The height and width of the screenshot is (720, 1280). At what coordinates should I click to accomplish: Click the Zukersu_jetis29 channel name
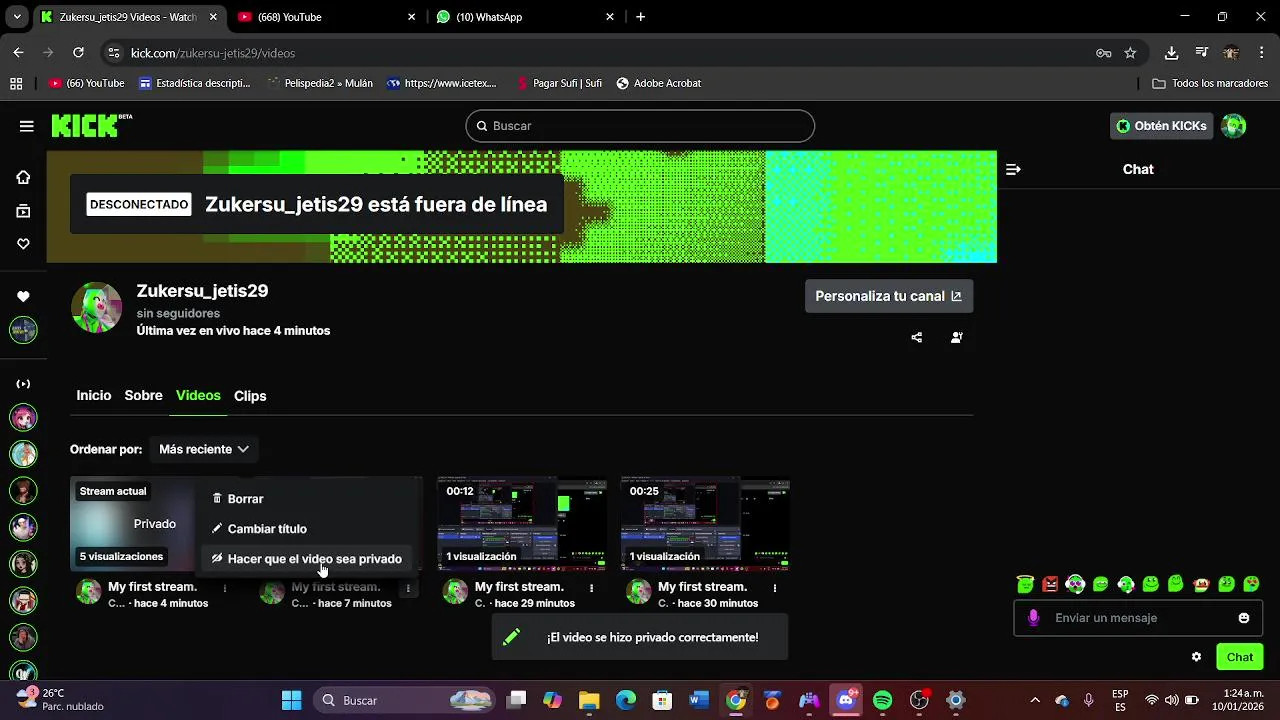coord(202,291)
